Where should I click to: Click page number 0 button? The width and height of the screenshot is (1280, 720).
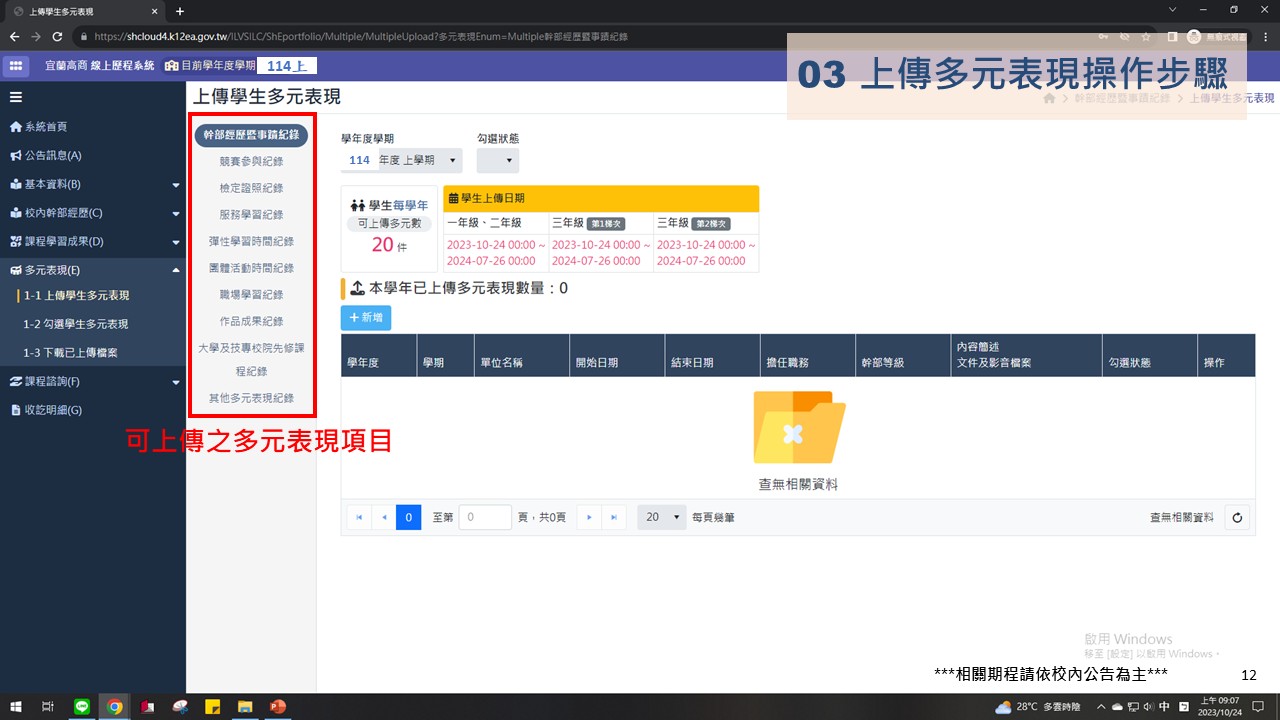pos(408,517)
